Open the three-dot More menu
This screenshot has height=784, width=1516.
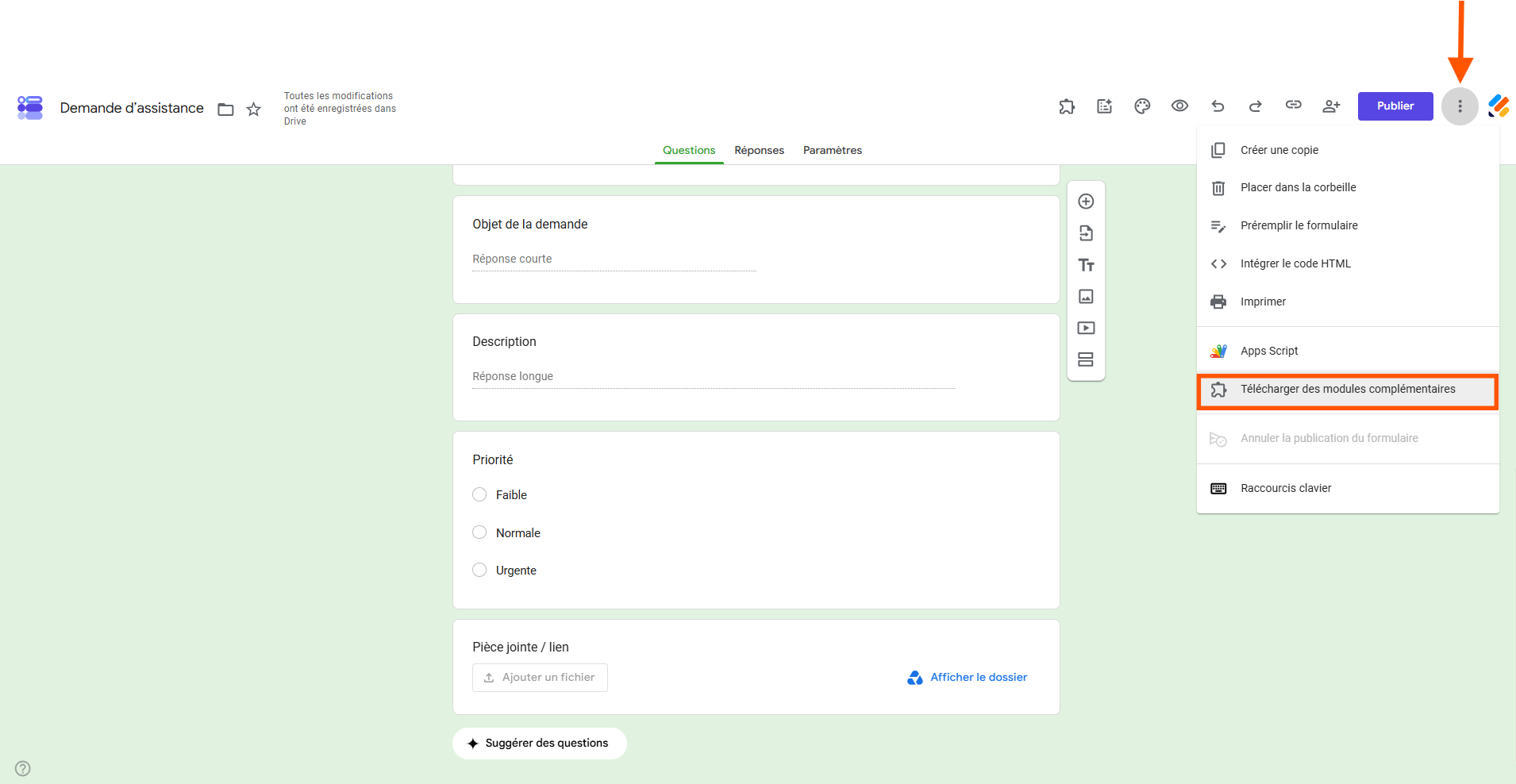[1460, 106]
